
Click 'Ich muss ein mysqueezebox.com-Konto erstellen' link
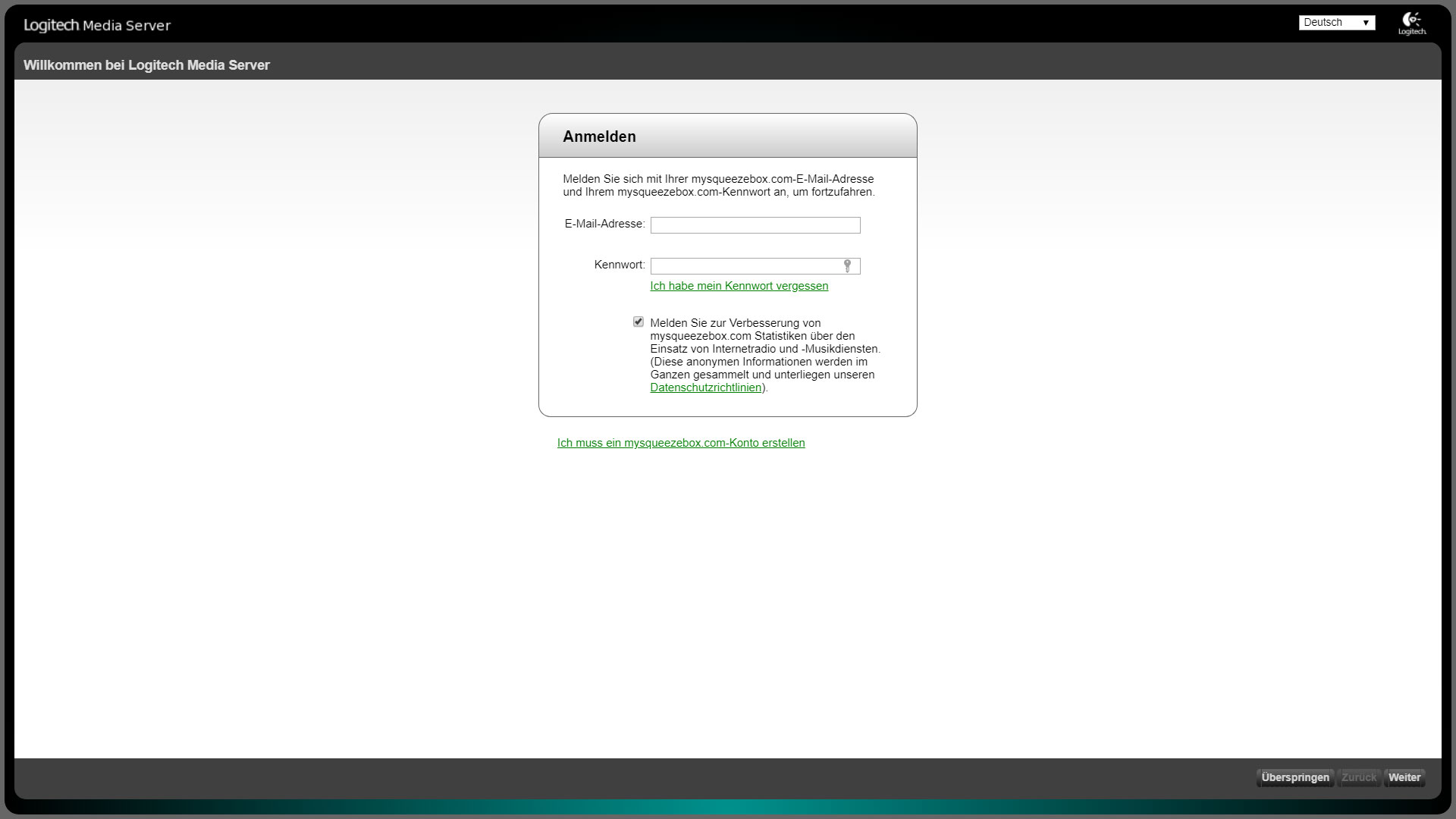(681, 443)
